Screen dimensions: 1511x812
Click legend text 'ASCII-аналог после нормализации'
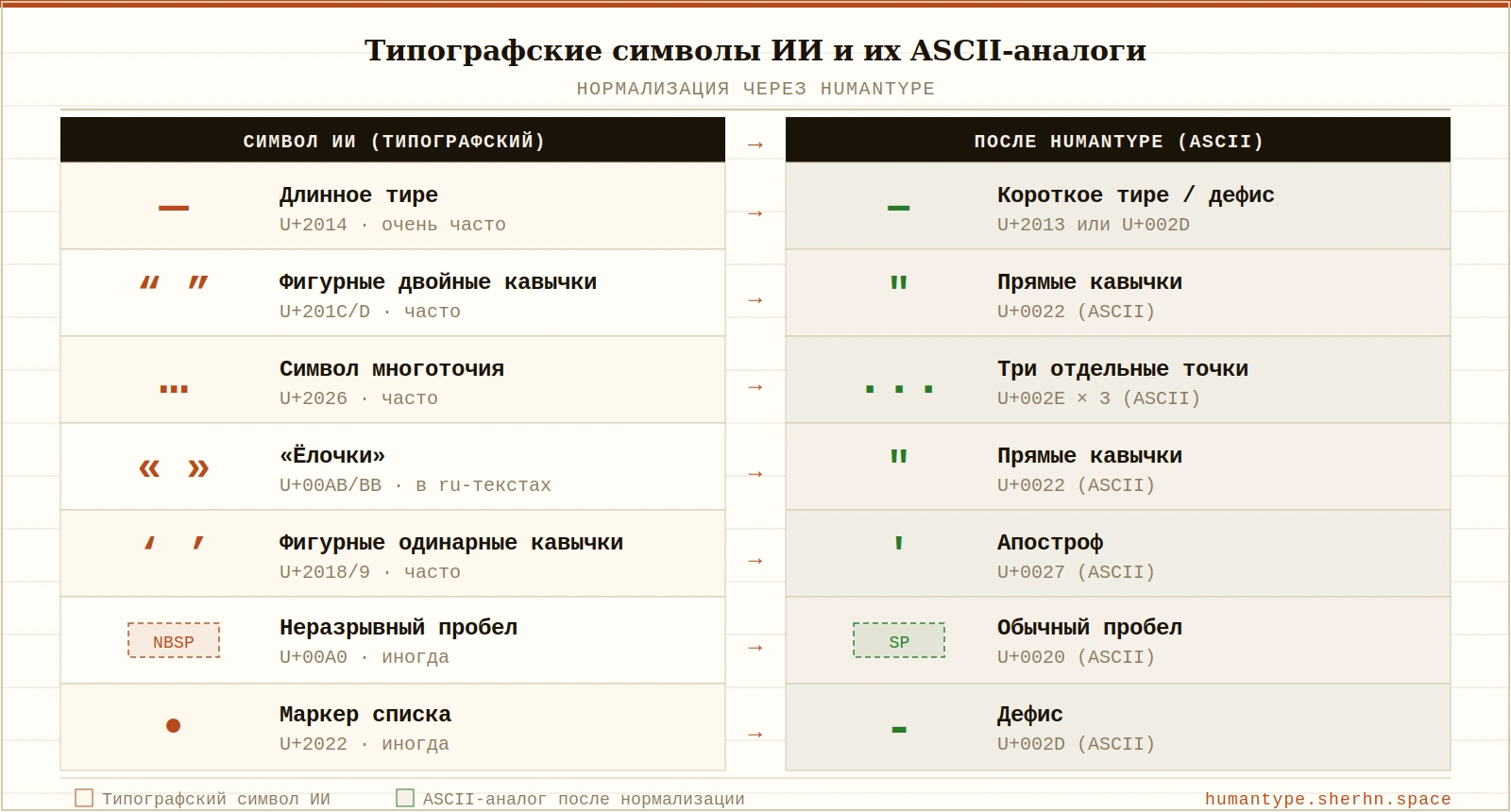click(584, 799)
